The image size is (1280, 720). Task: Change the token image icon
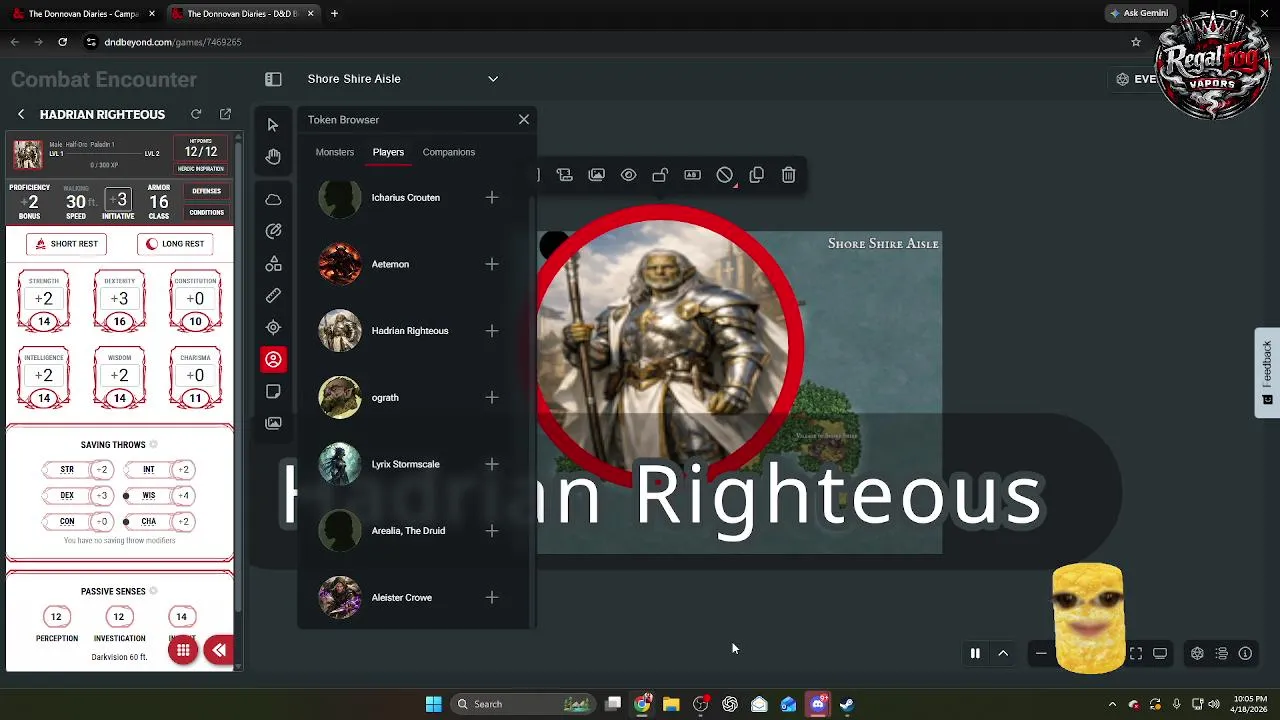(x=597, y=175)
